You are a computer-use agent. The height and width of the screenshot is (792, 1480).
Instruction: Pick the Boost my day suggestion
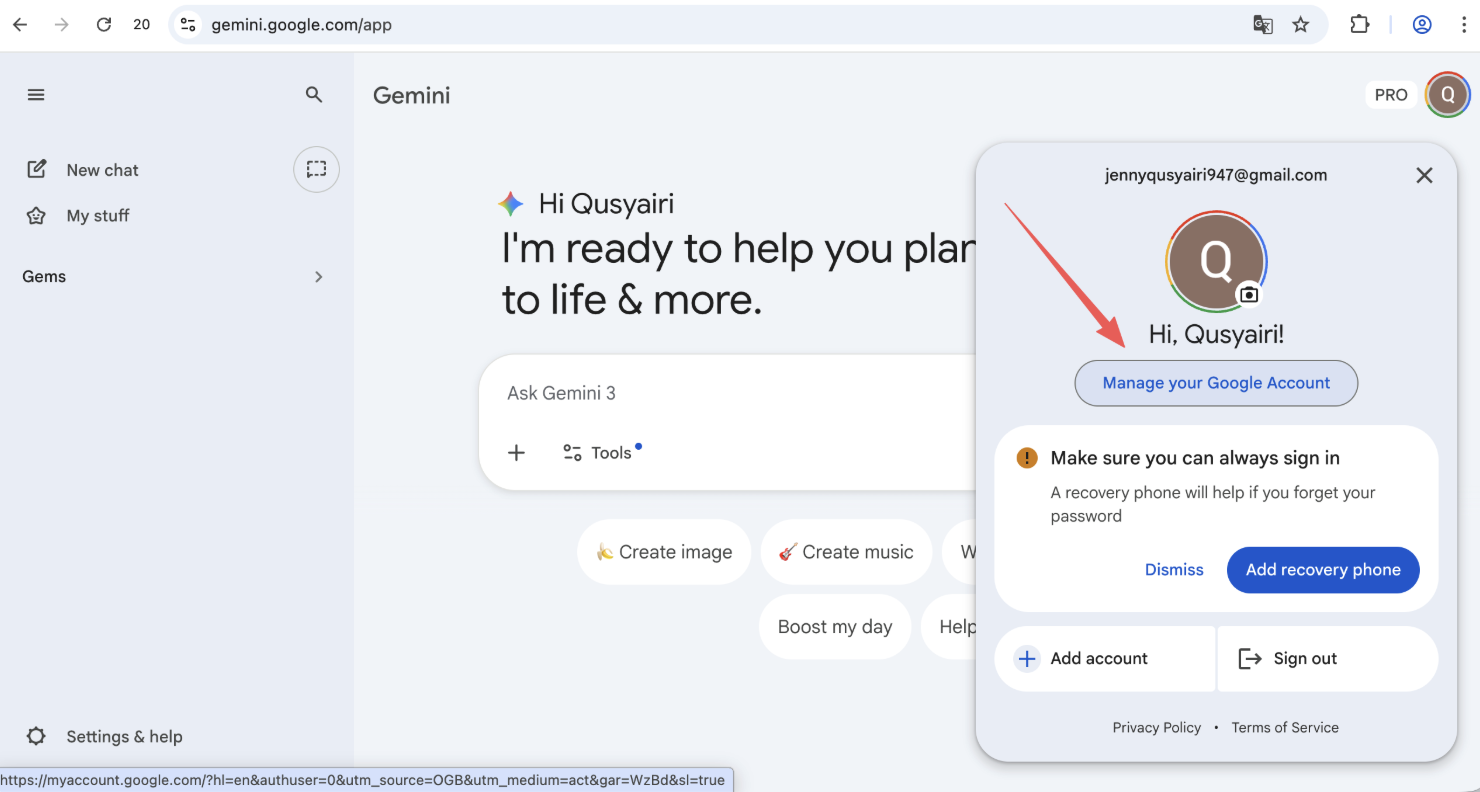tap(835, 627)
